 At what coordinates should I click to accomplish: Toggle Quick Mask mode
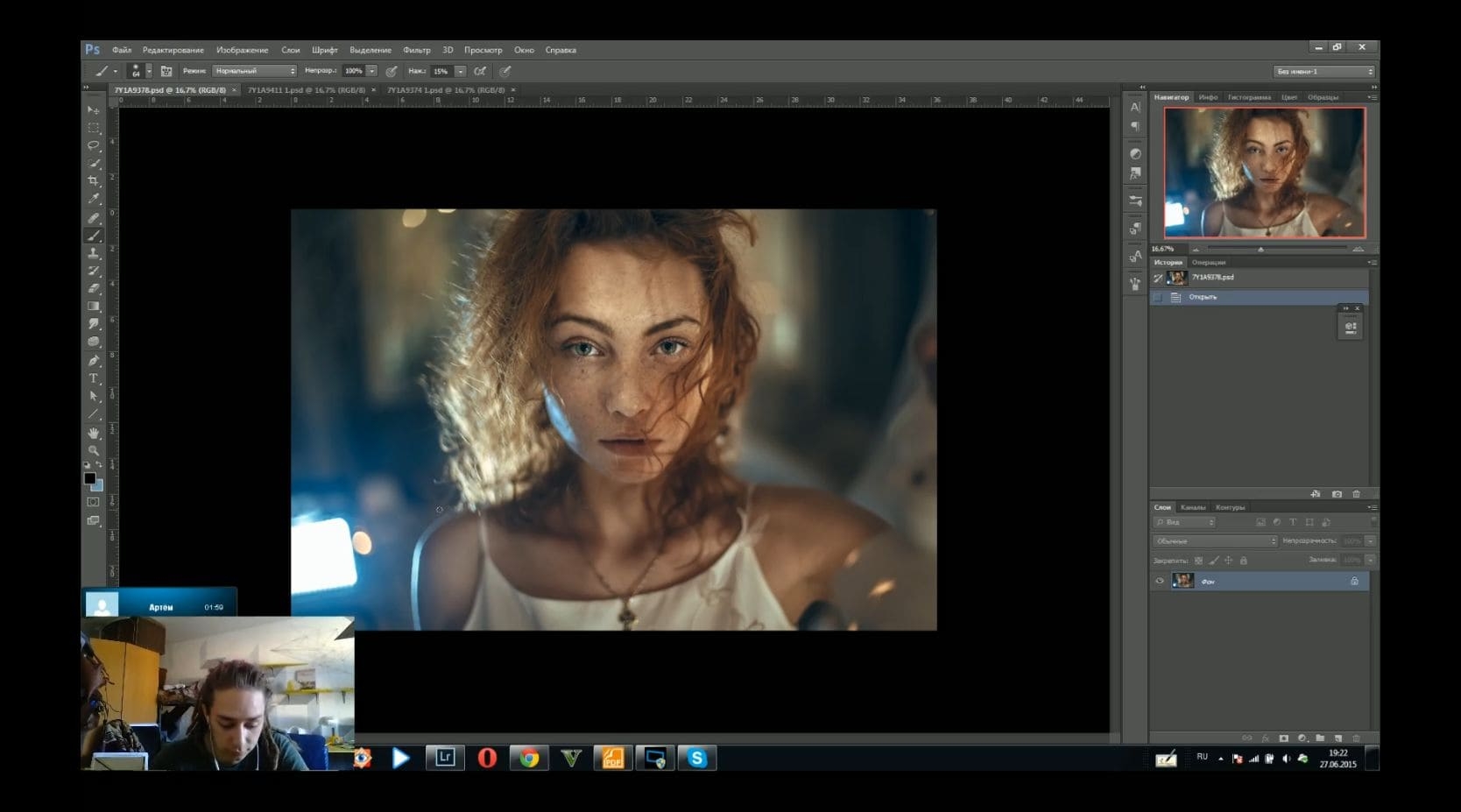(93, 502)
